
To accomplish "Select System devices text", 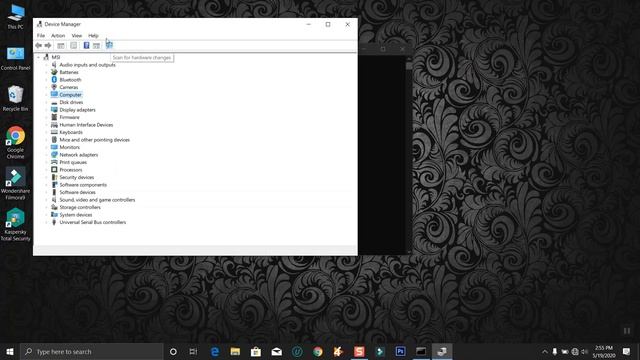I will (76, 215).
